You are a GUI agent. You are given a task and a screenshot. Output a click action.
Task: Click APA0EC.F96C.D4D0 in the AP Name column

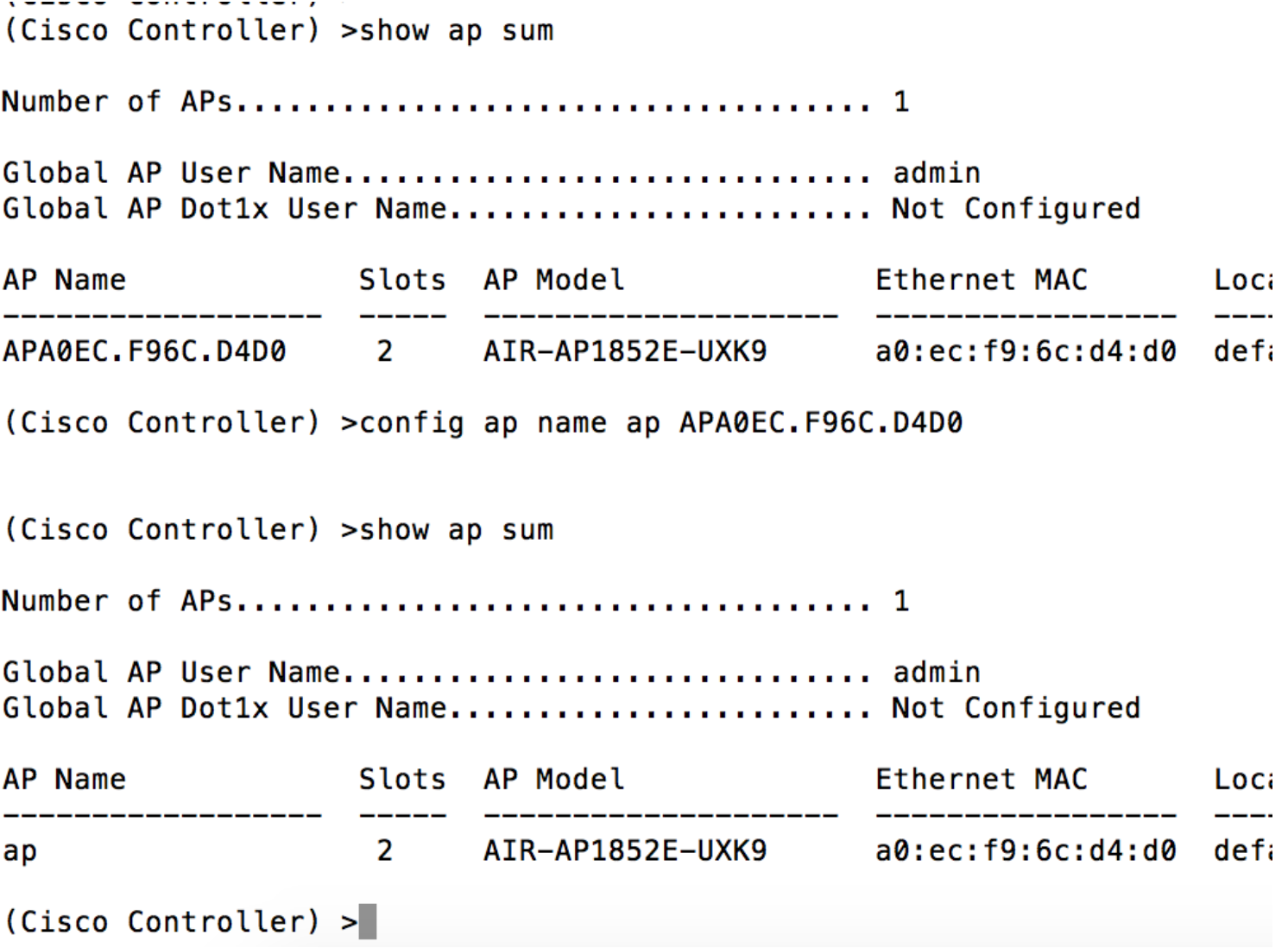[144, 351]
